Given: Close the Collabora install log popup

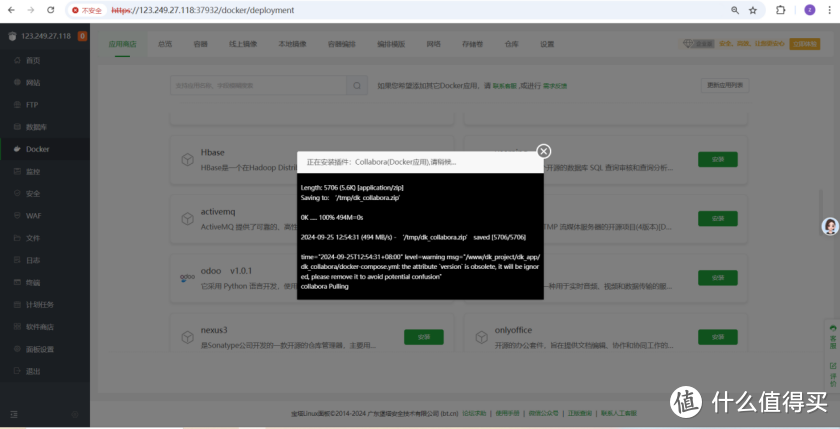Looking at the screenshot, I should click(543, 152).
